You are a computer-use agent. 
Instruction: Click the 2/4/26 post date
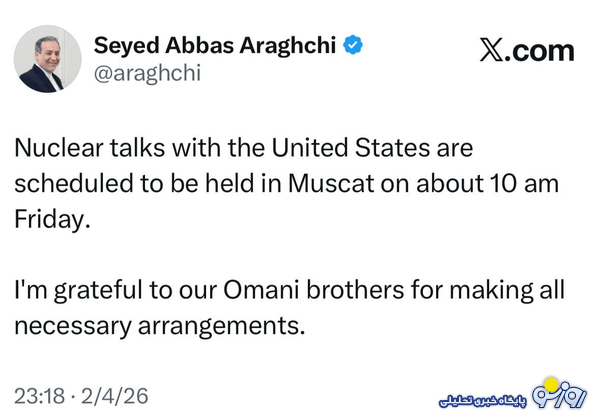[x=116, y=395]
